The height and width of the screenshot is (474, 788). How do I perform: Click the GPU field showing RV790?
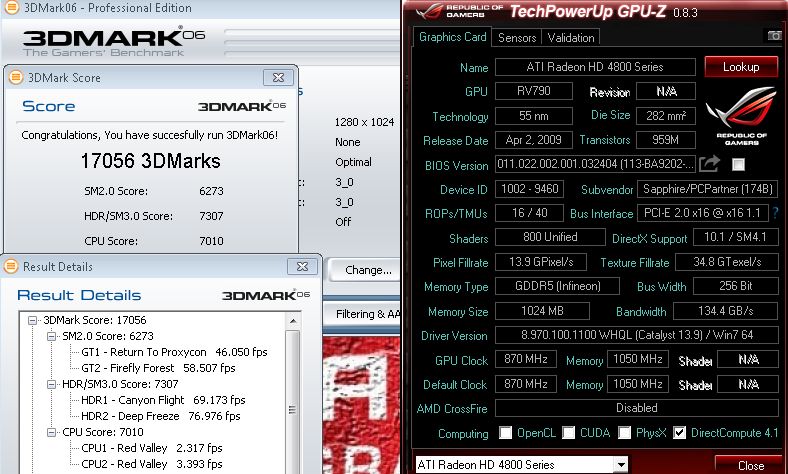click(534, 91)
